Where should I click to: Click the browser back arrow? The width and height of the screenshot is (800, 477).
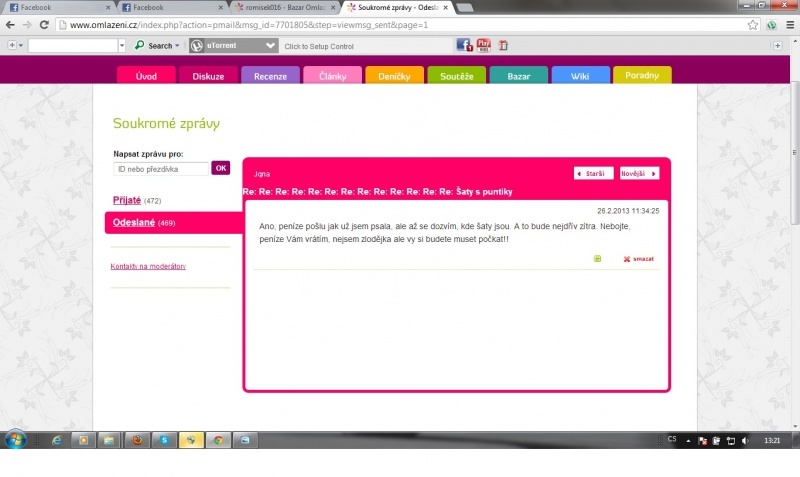pos(10,25)
